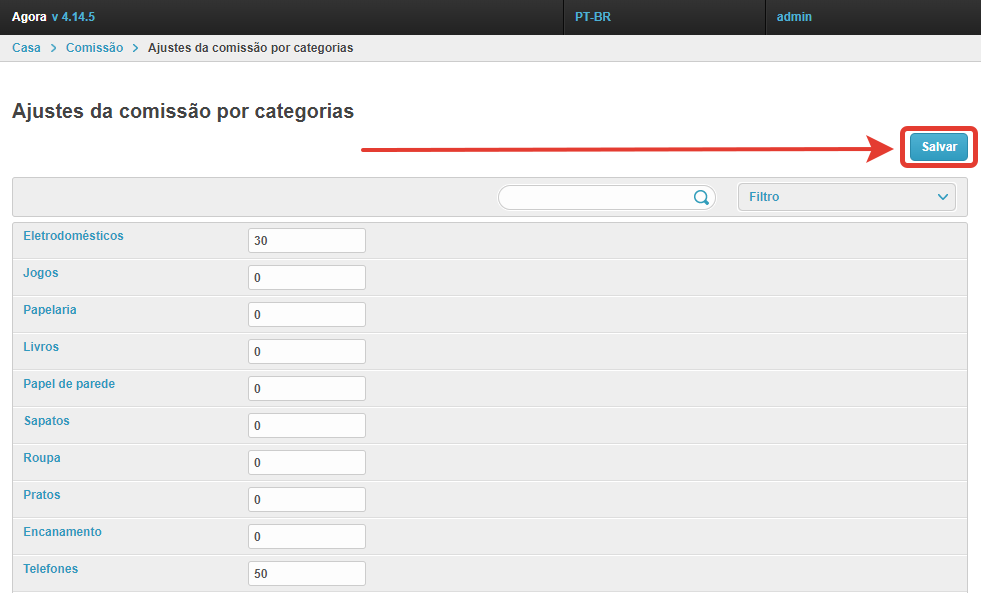Select the Sapatos category link
Image resolution: width=981 pixels, height=593 pixels.
point(46,421)
